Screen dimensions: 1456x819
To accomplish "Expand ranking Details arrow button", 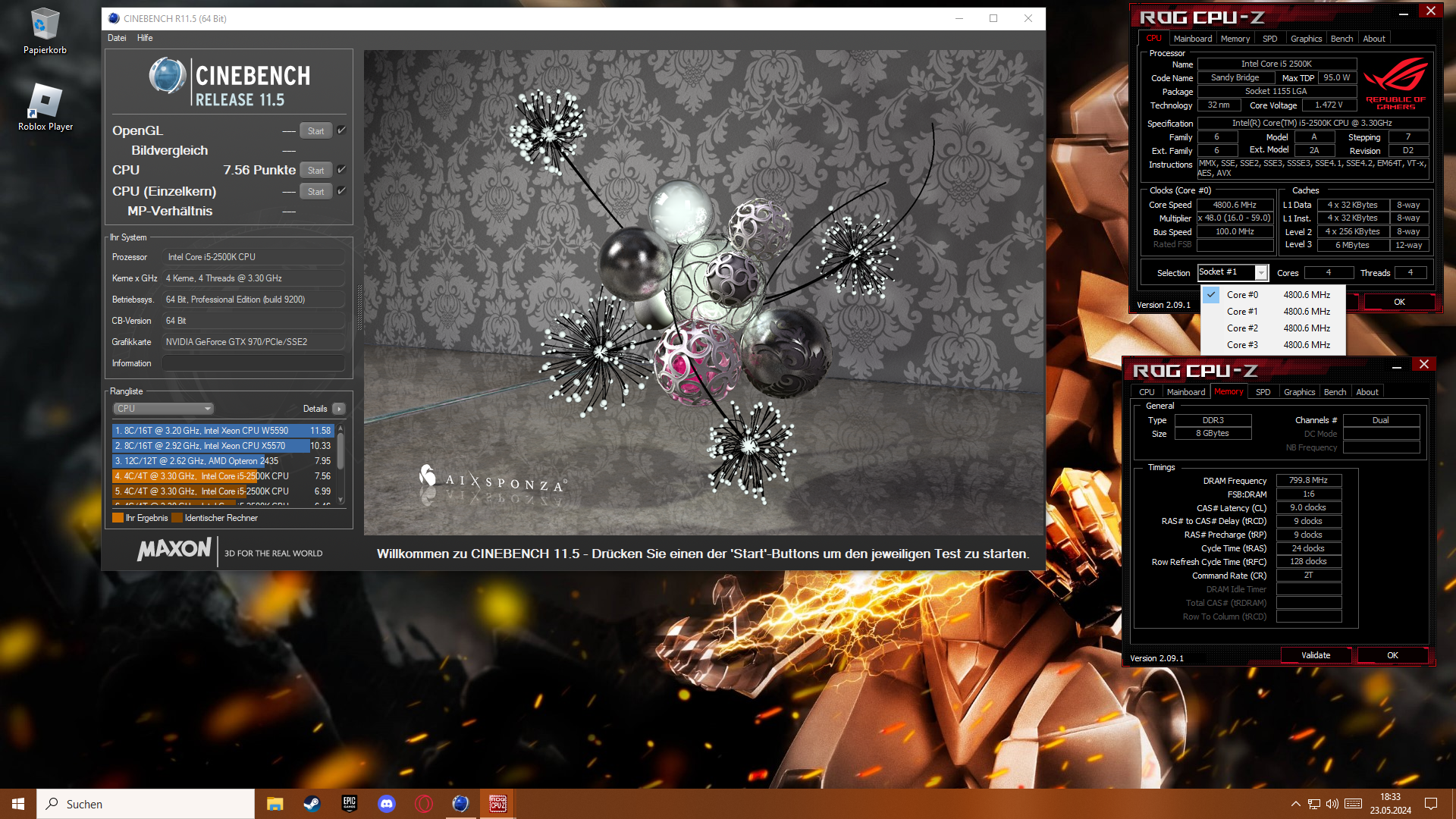I will point(339,409).
